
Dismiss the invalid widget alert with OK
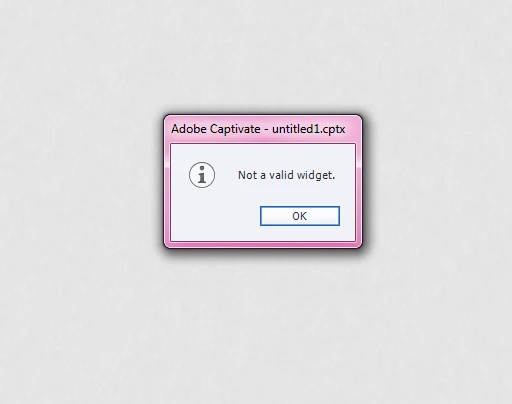(300, 216)
